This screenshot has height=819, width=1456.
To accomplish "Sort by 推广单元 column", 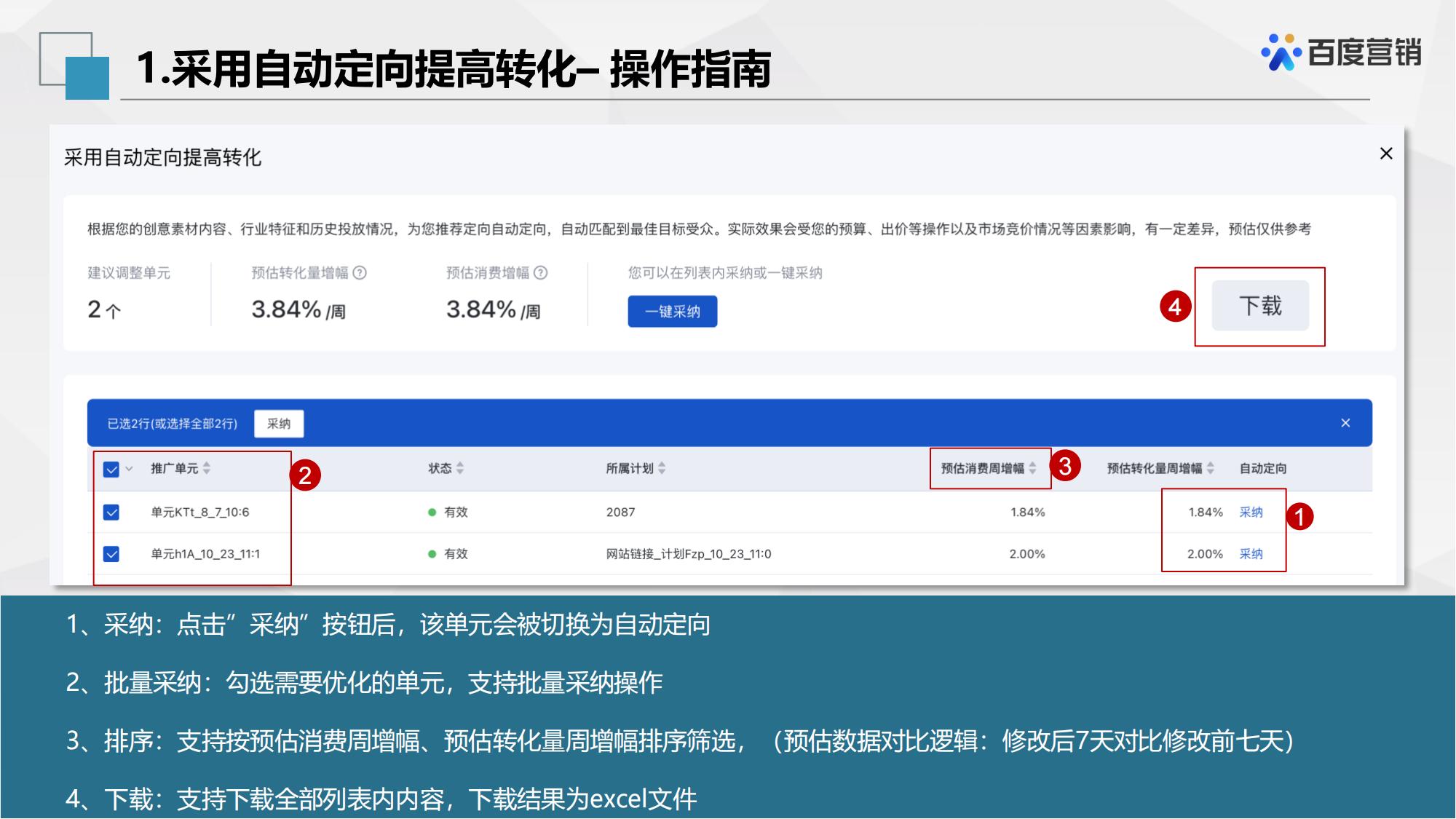I will [x=207, y=468].
